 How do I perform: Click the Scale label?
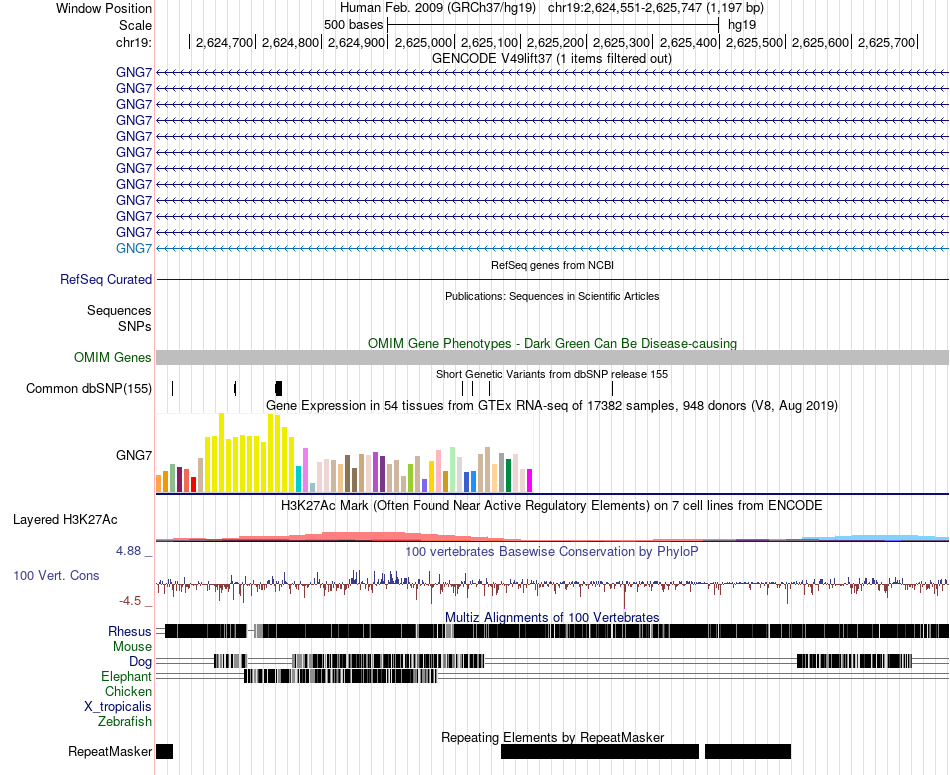[x=135, y=25]
